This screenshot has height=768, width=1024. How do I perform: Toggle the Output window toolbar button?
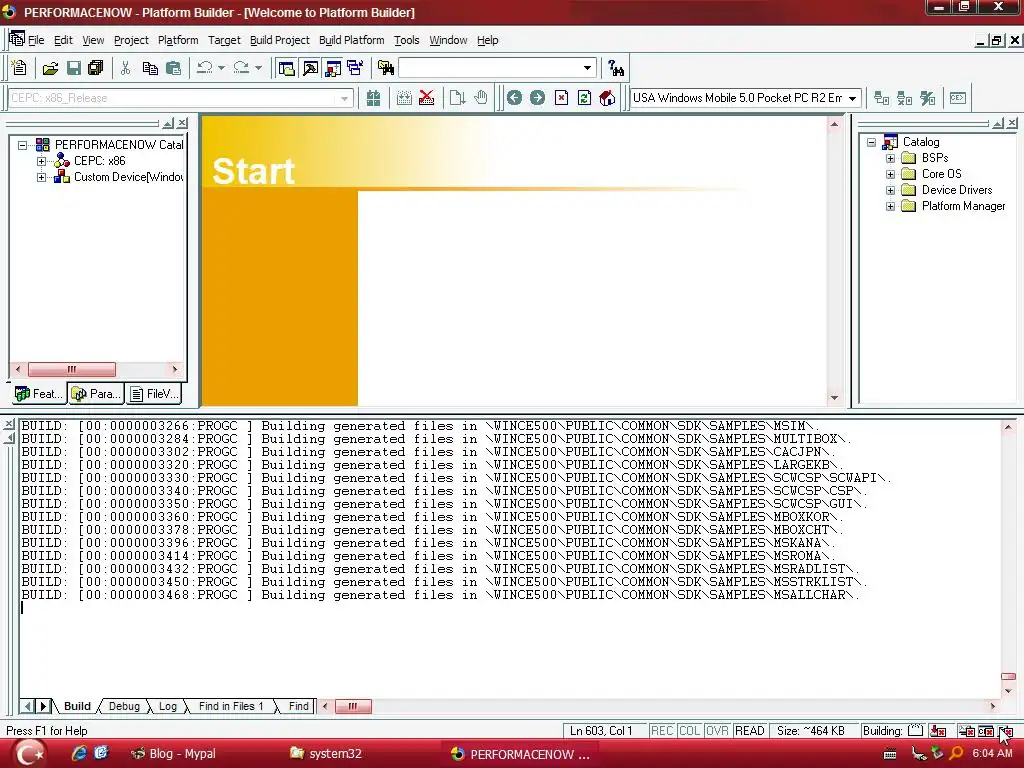click(310, 68)
